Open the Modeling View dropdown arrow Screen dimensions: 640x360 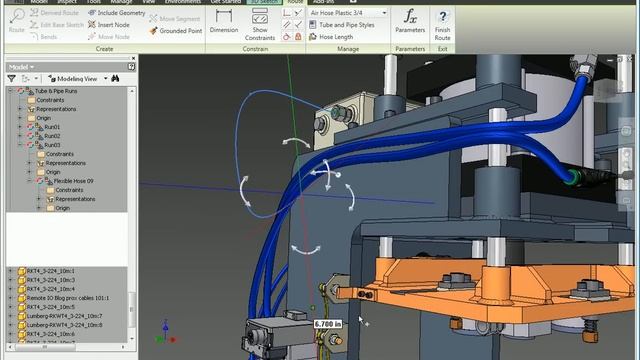pyautogui.click(x=105, y=78)
